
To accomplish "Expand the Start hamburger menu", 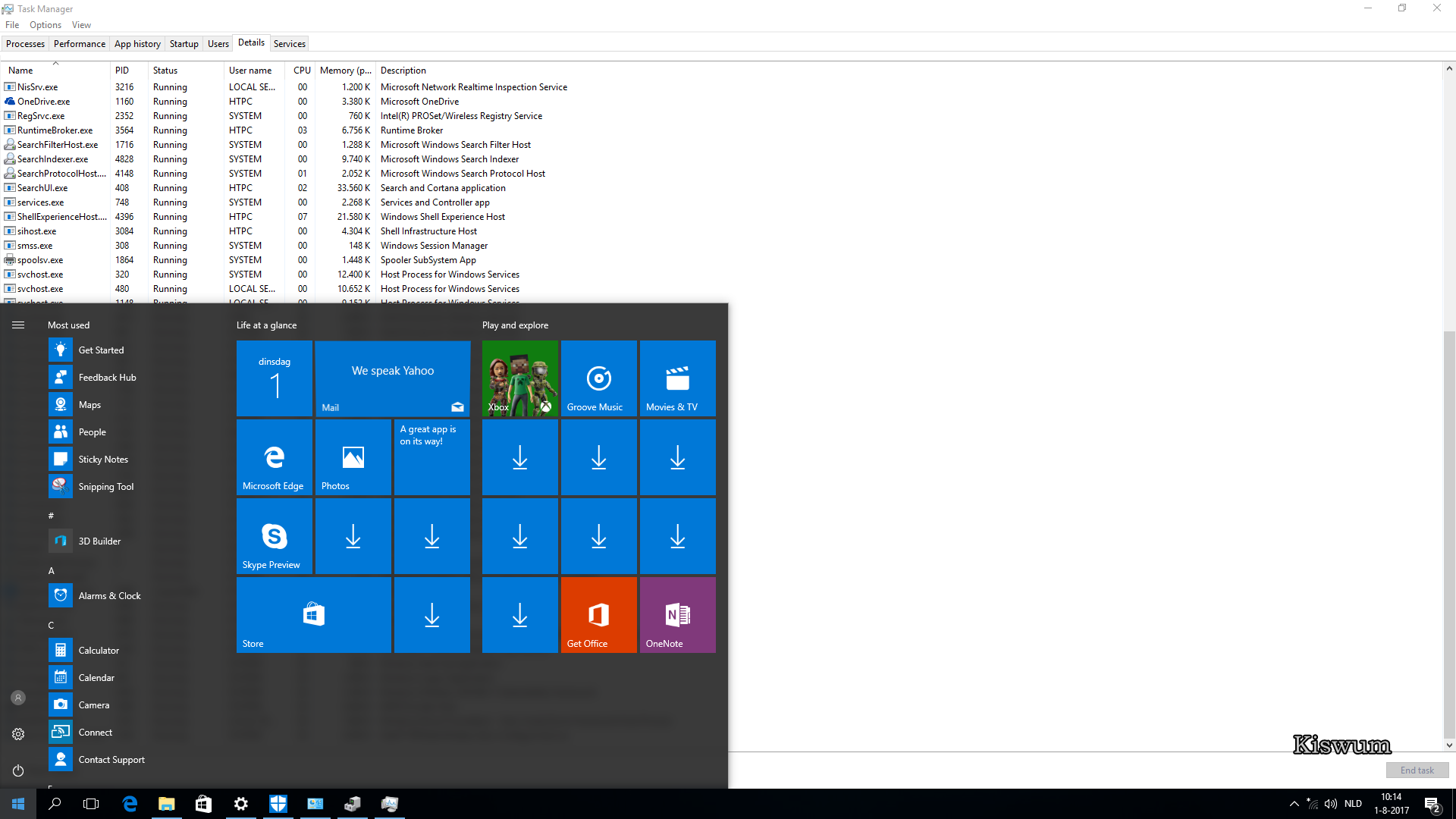I will click(x=18, y=325).
